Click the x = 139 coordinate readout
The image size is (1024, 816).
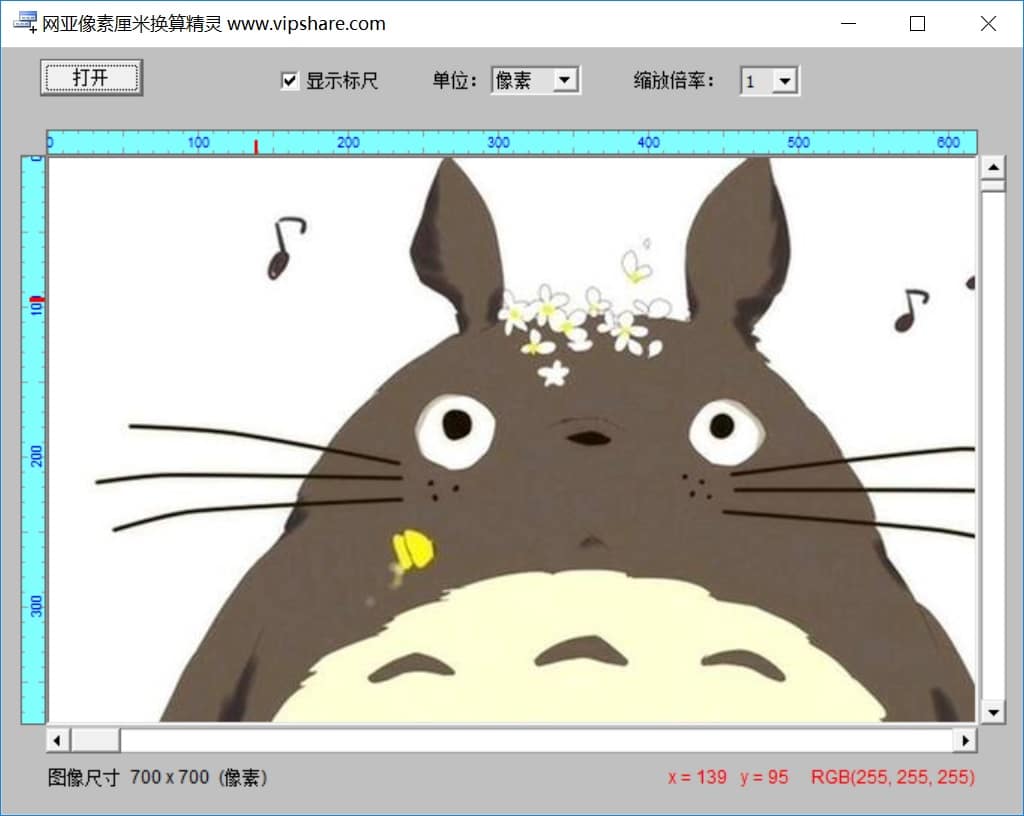tap(697, 777)
